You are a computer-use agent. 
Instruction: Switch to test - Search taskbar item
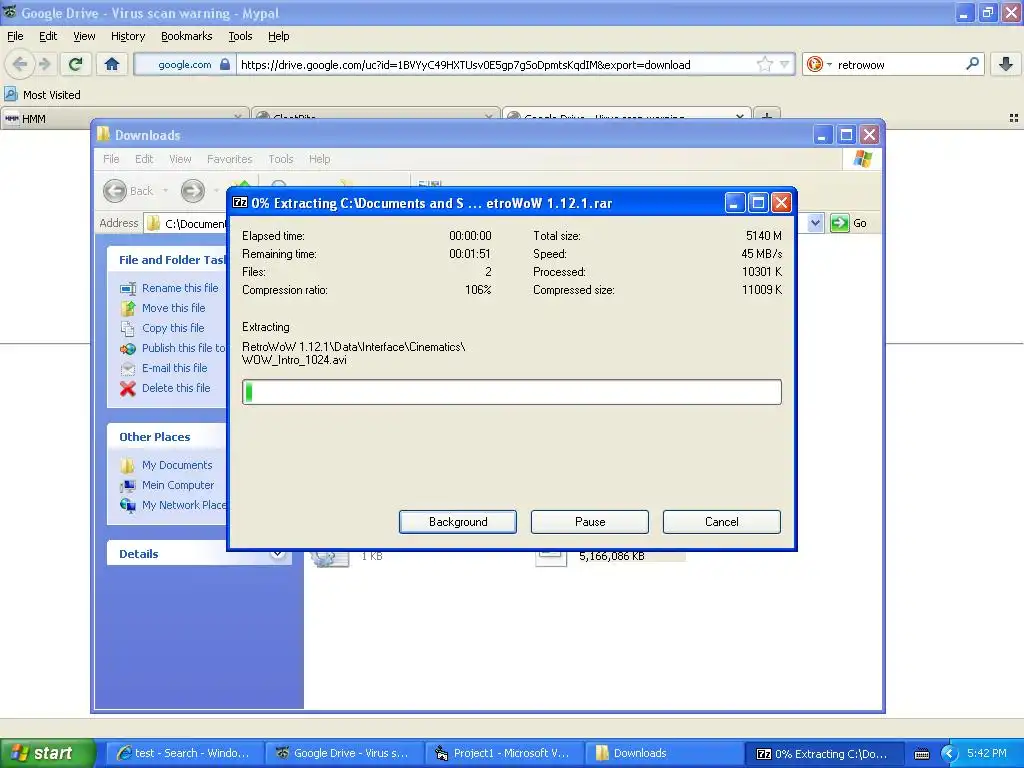click(x=184, y=753)
